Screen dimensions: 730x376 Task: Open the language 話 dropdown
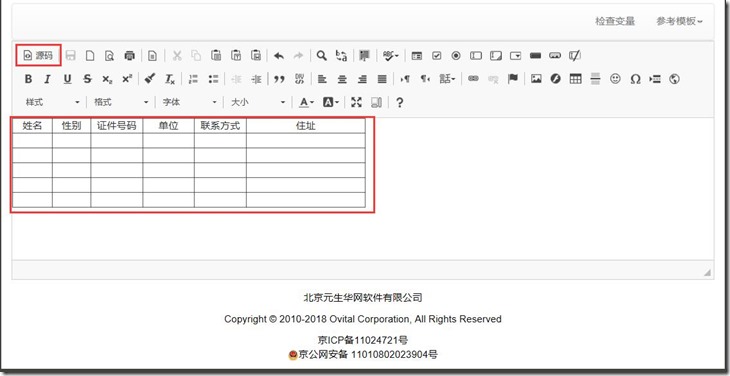pyautogui.click(x=447, y=79)
